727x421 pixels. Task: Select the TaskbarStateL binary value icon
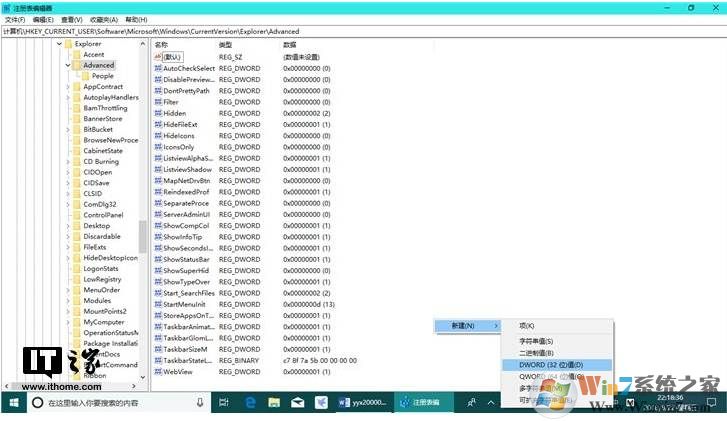pyautogui.click(x=157, y=360)
